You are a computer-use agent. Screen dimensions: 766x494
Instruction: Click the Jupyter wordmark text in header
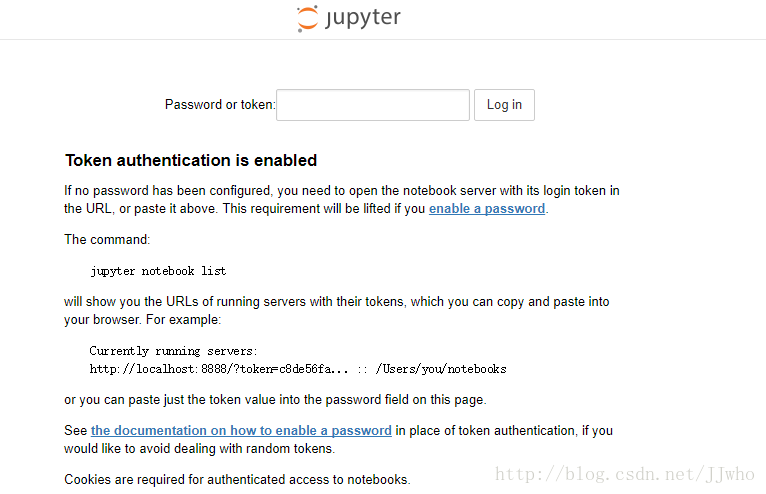pyautogui.click(x=363, y=19)
